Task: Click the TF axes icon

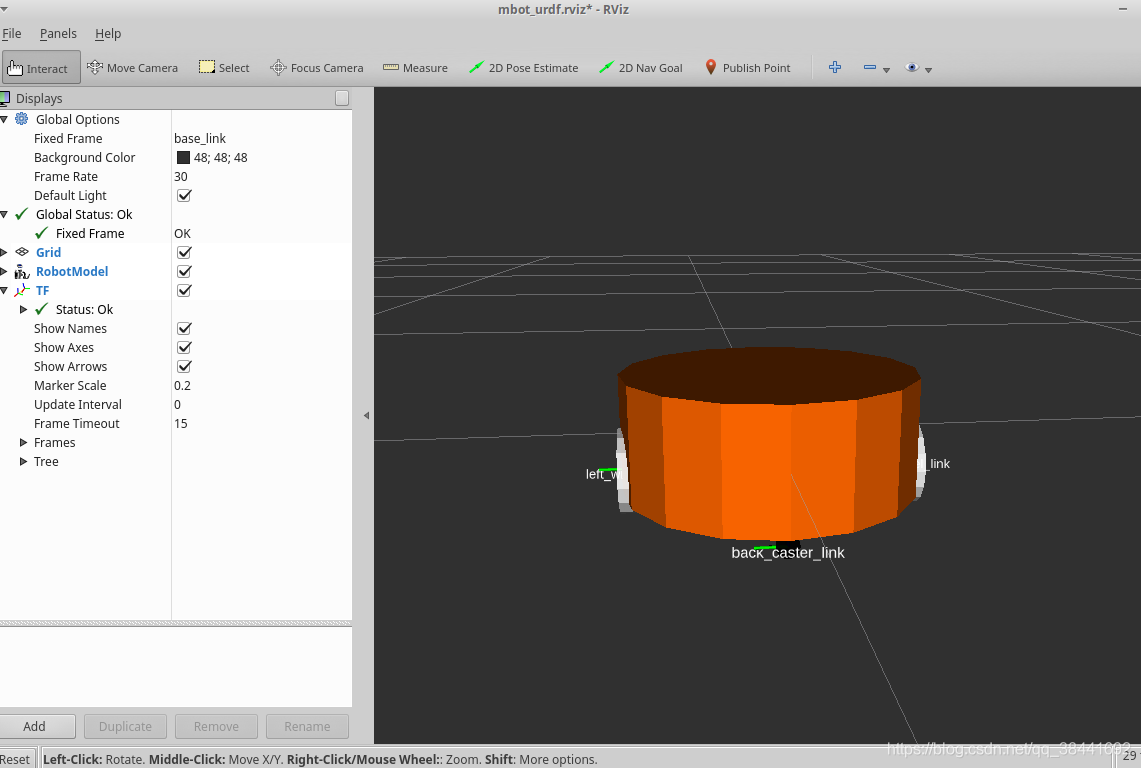Action: (22, 290)
